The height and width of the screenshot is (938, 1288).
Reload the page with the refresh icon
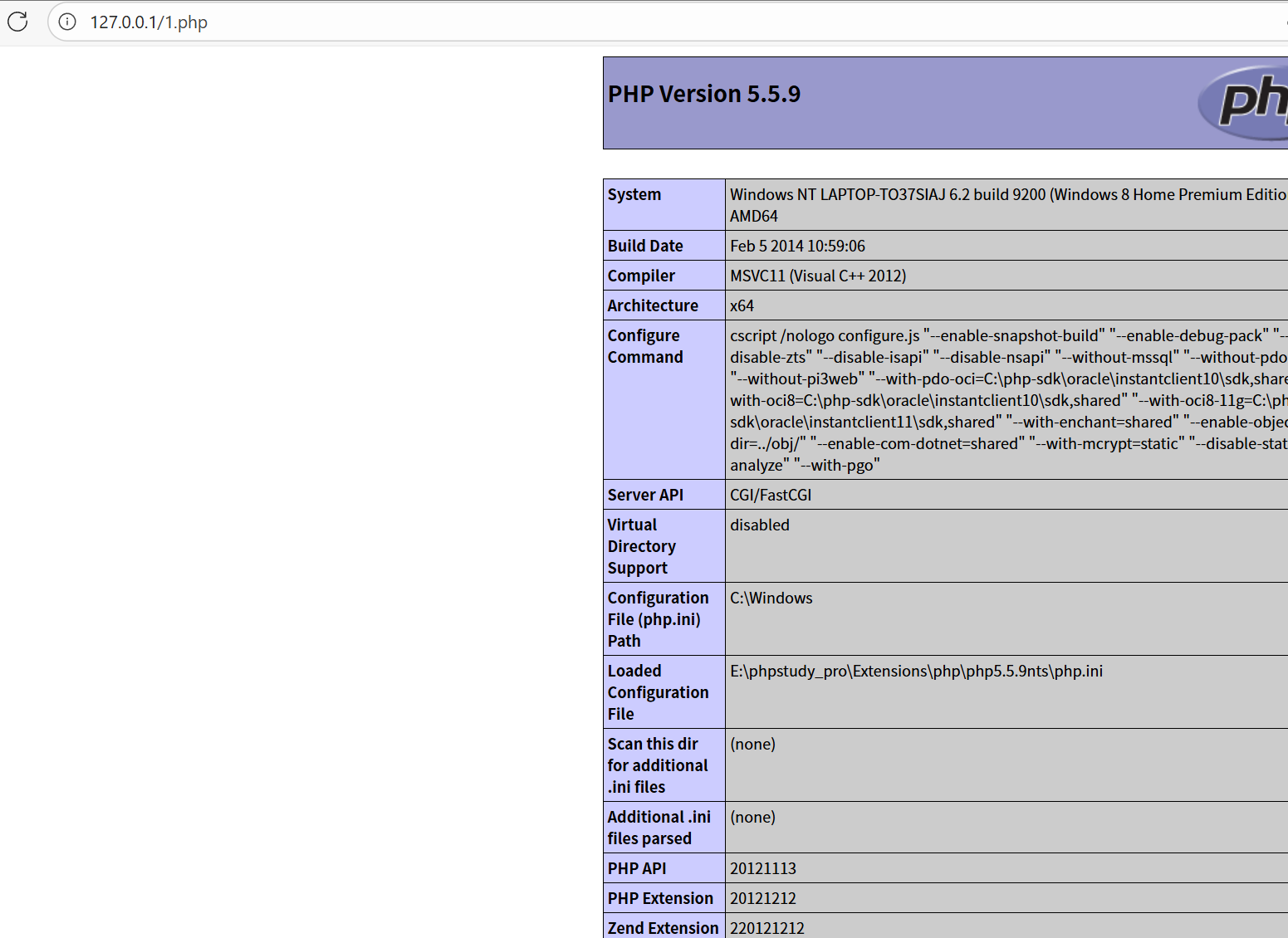[17, 22]
